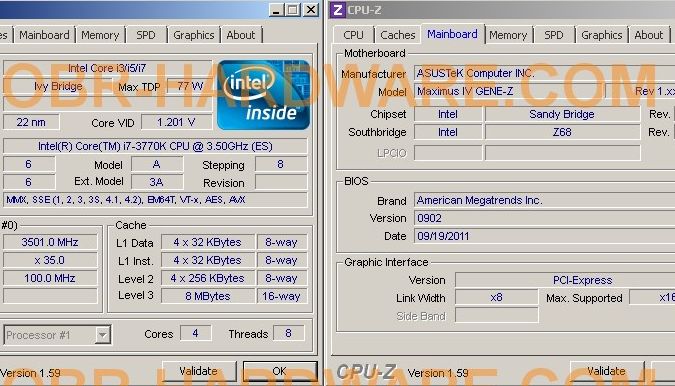
Task: Select the SPD tab in left window
Action: click(x=146, y=35)
